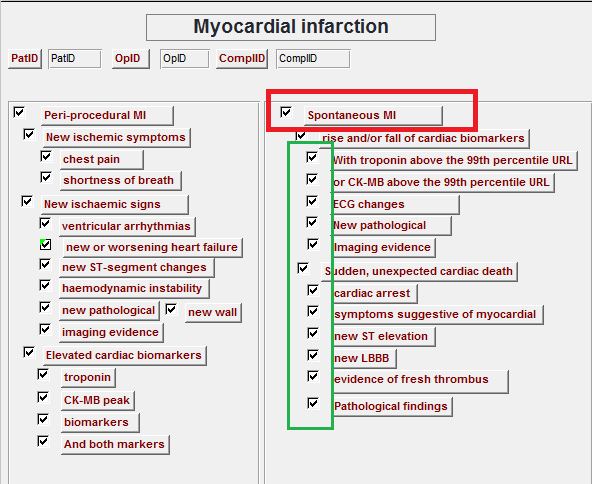Toggle the chest pain checkbox
The height and width of the screenshot is (484, 592).
point(46,156)
